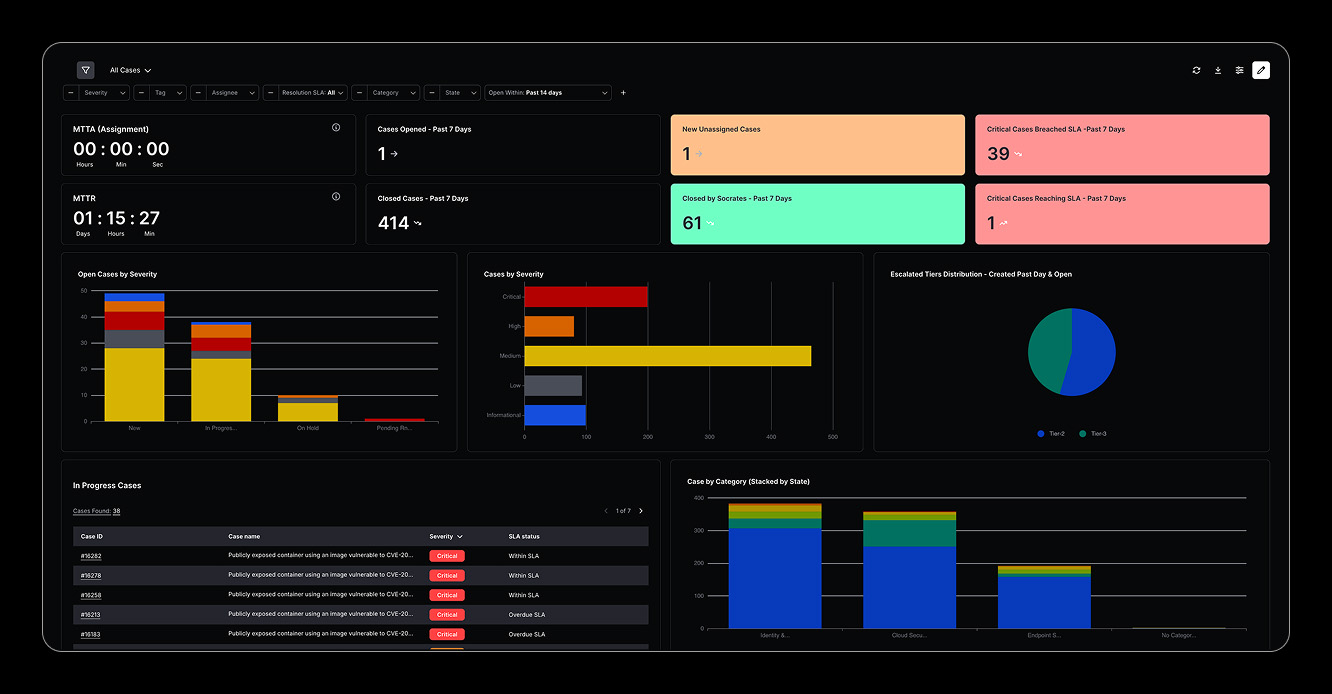Click the download icon

pyautogui.click(x=1218, y=70)
